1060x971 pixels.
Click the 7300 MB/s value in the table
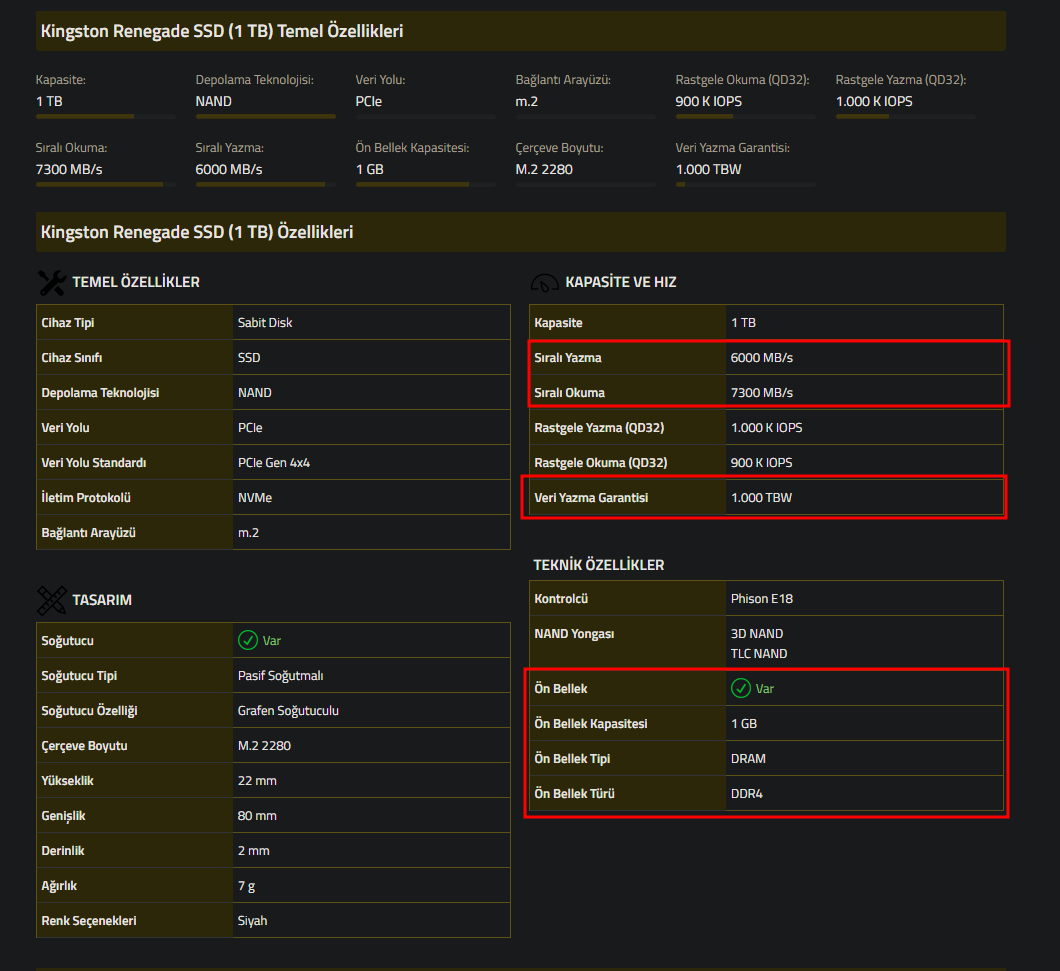point(762,393)
